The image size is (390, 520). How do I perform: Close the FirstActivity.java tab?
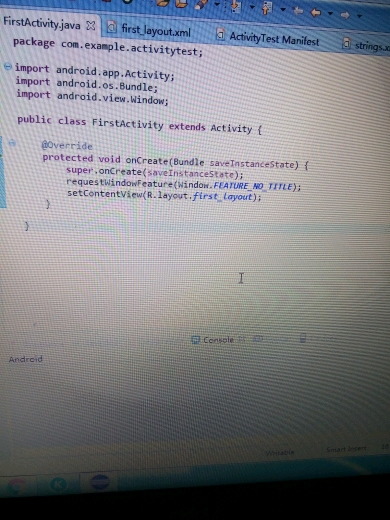coord(91,25)
